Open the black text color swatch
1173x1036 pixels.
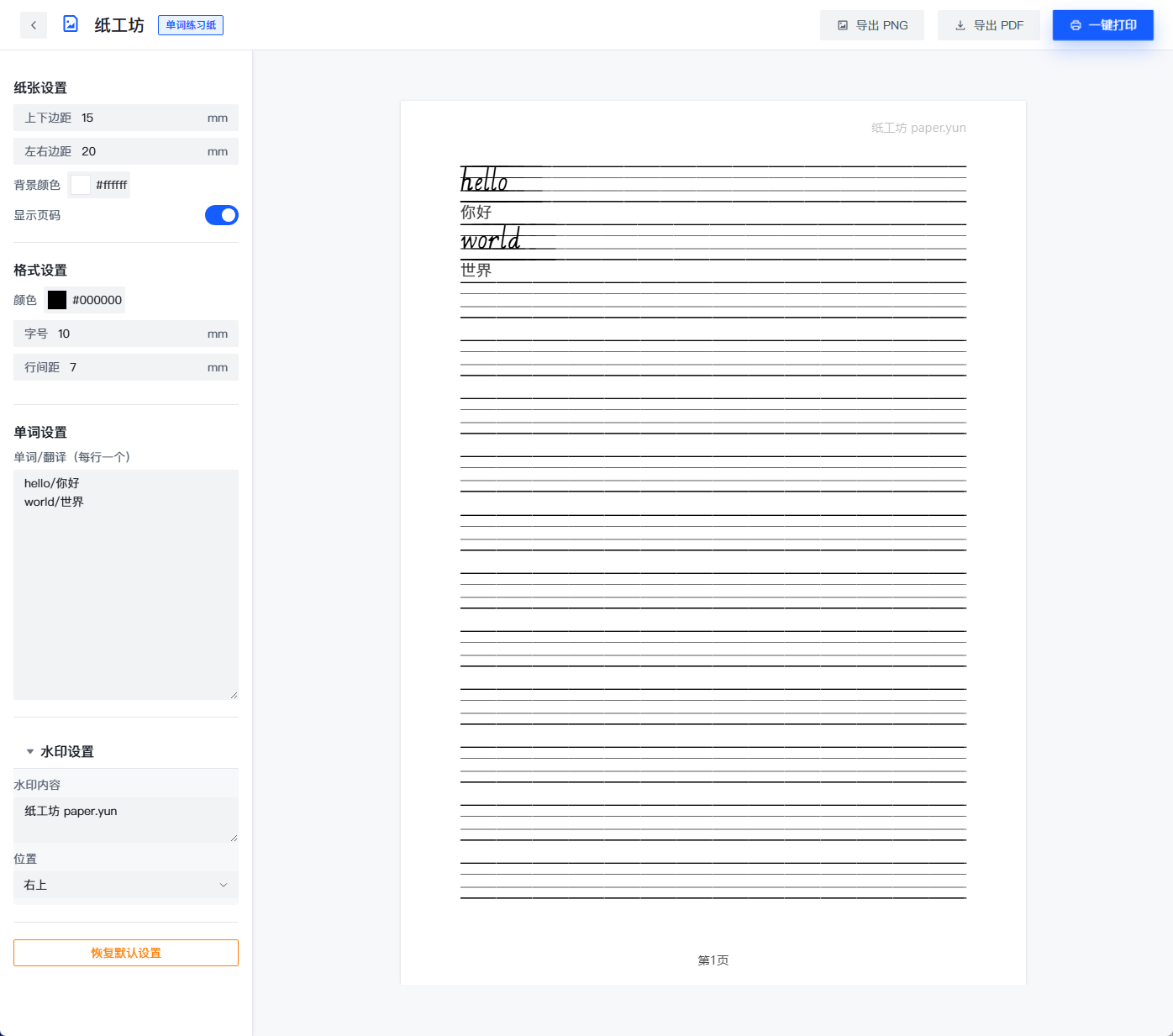(x=57, y=300)
